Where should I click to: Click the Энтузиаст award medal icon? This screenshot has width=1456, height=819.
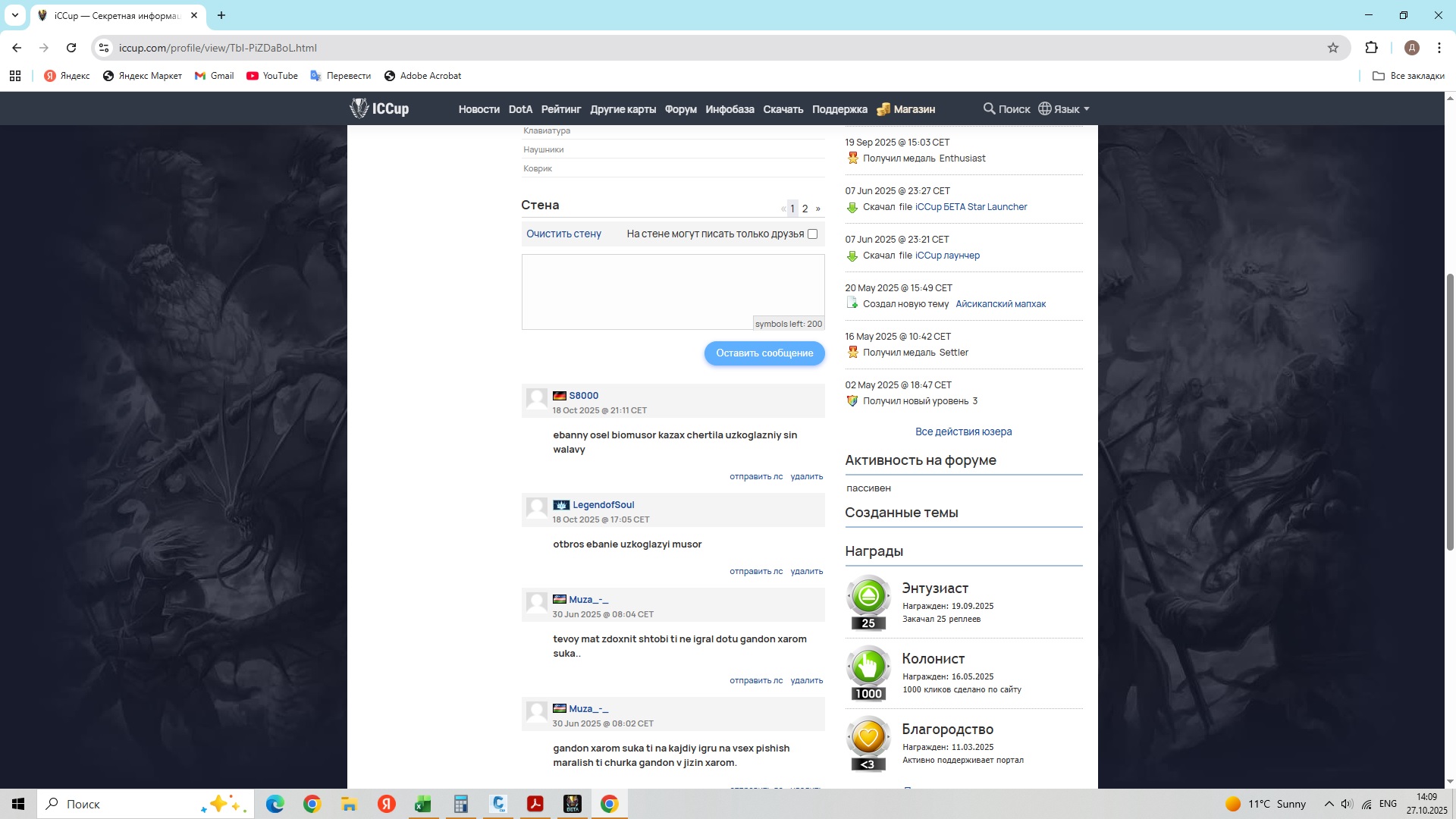[868, 596]
